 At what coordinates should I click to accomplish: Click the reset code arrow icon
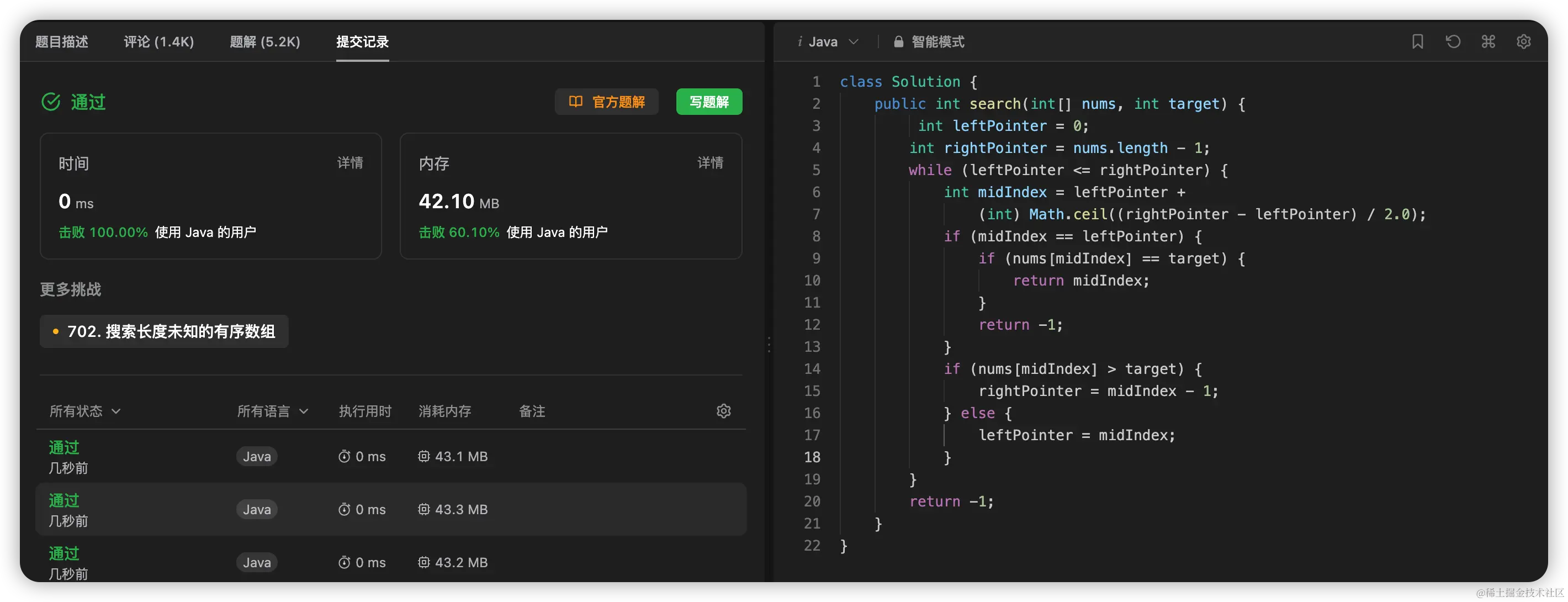tap(1453, 41)
